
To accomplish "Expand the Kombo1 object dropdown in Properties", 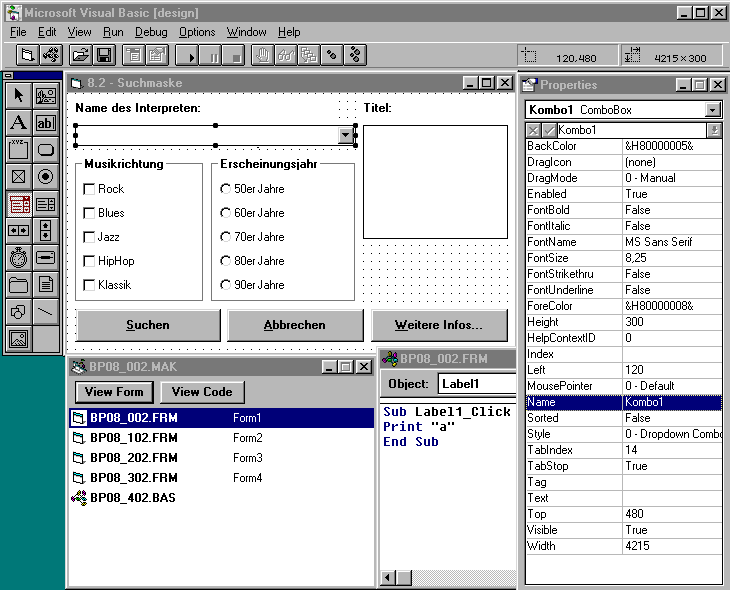I will [x=713, y=110].
